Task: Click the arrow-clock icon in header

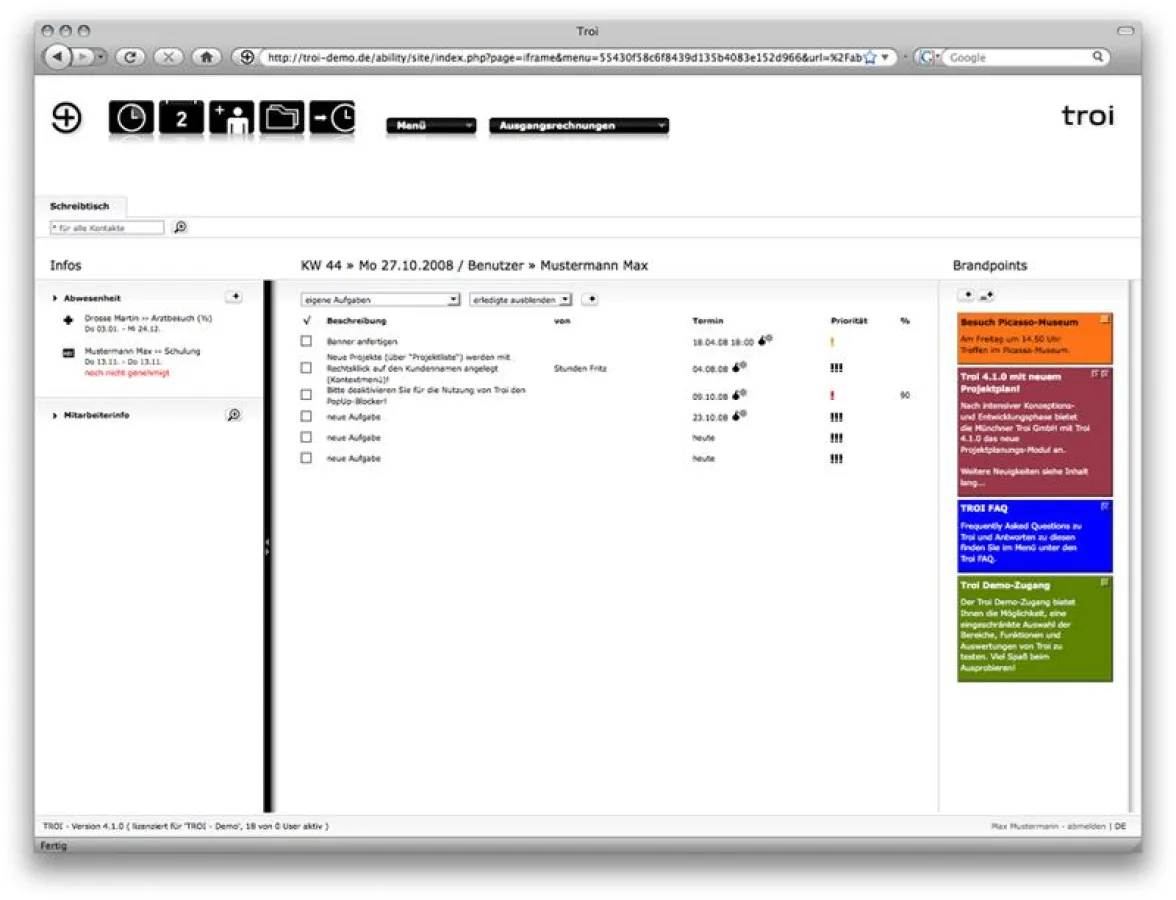Action: pos(332,118)
